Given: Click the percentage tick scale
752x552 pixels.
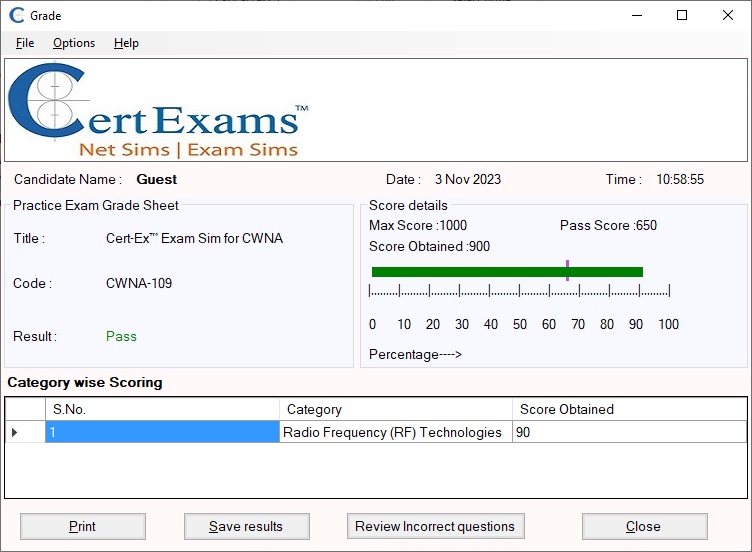Looking at the screenshot, I should coord(519,290).
